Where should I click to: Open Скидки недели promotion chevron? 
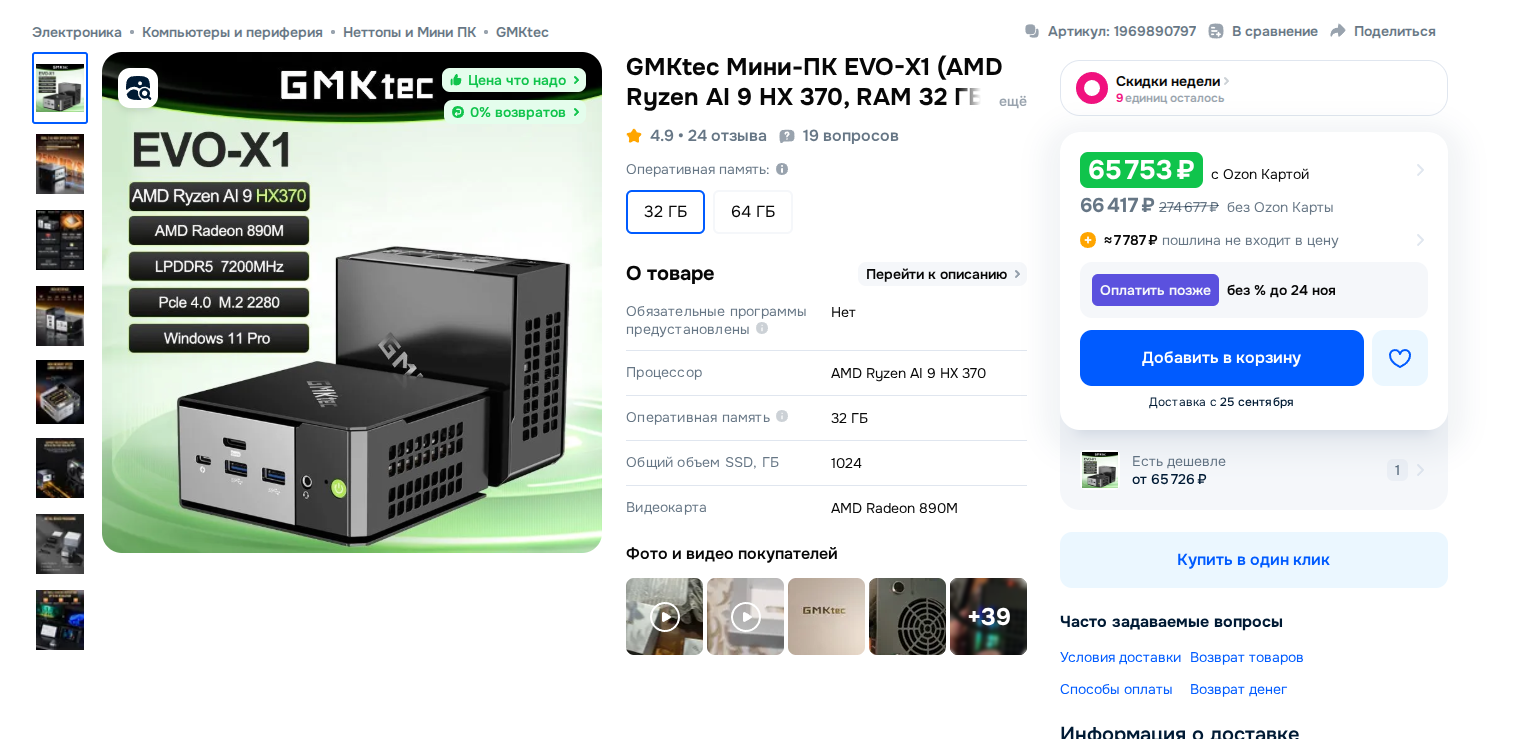click(x=1227, y=81)
